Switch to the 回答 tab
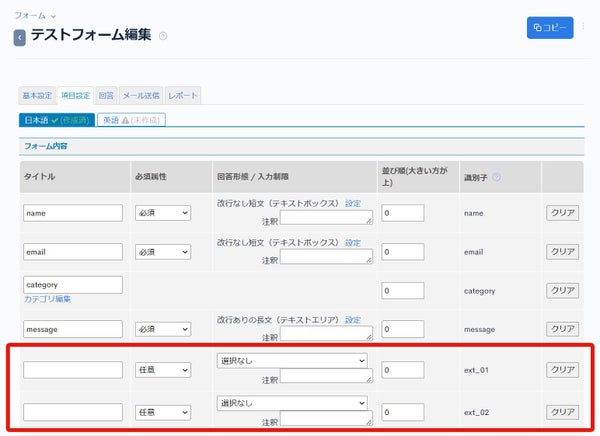This screenshot has width=600, height=436. (106, 95)
